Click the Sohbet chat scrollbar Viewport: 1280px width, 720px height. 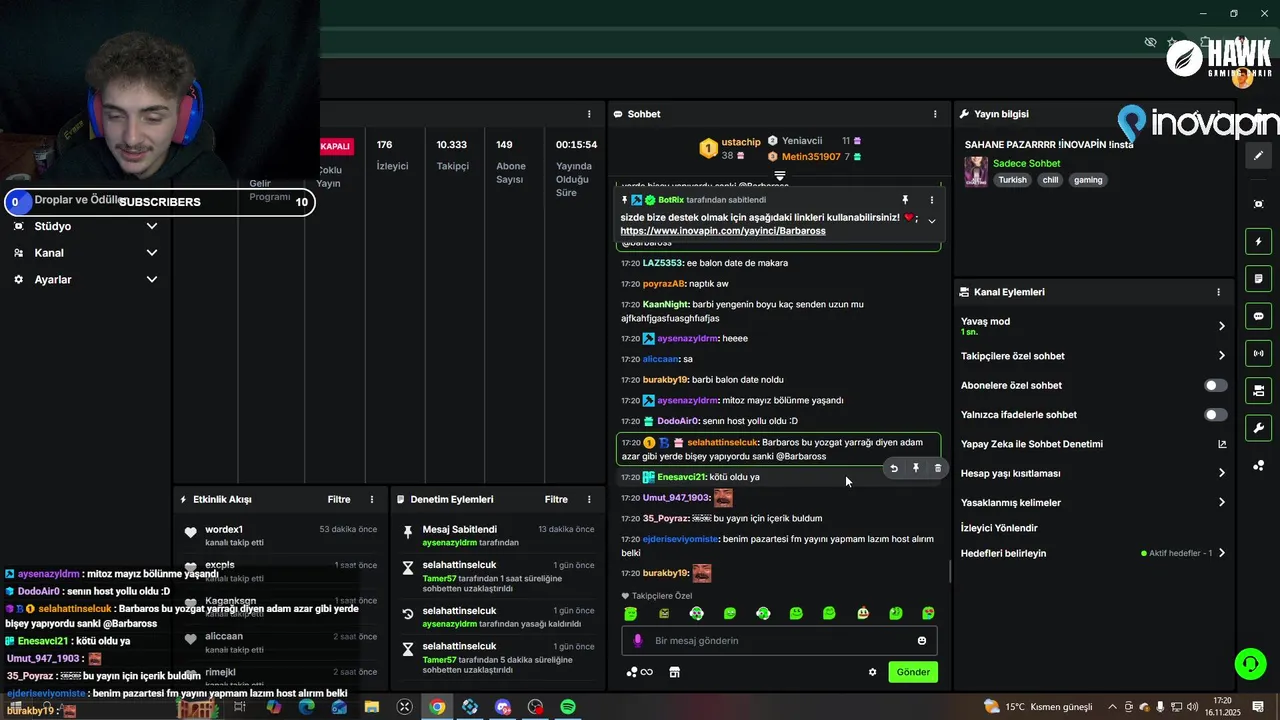(x=950, y=572)
